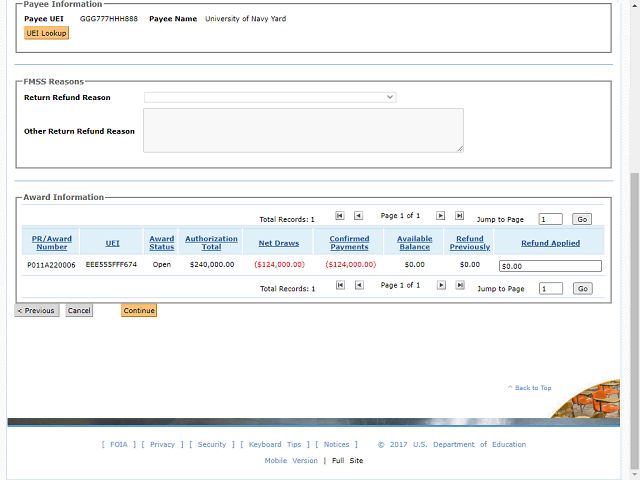Click the Refund Applied amount field
Viewport: 640px width, 480px height.
point(550,266)
